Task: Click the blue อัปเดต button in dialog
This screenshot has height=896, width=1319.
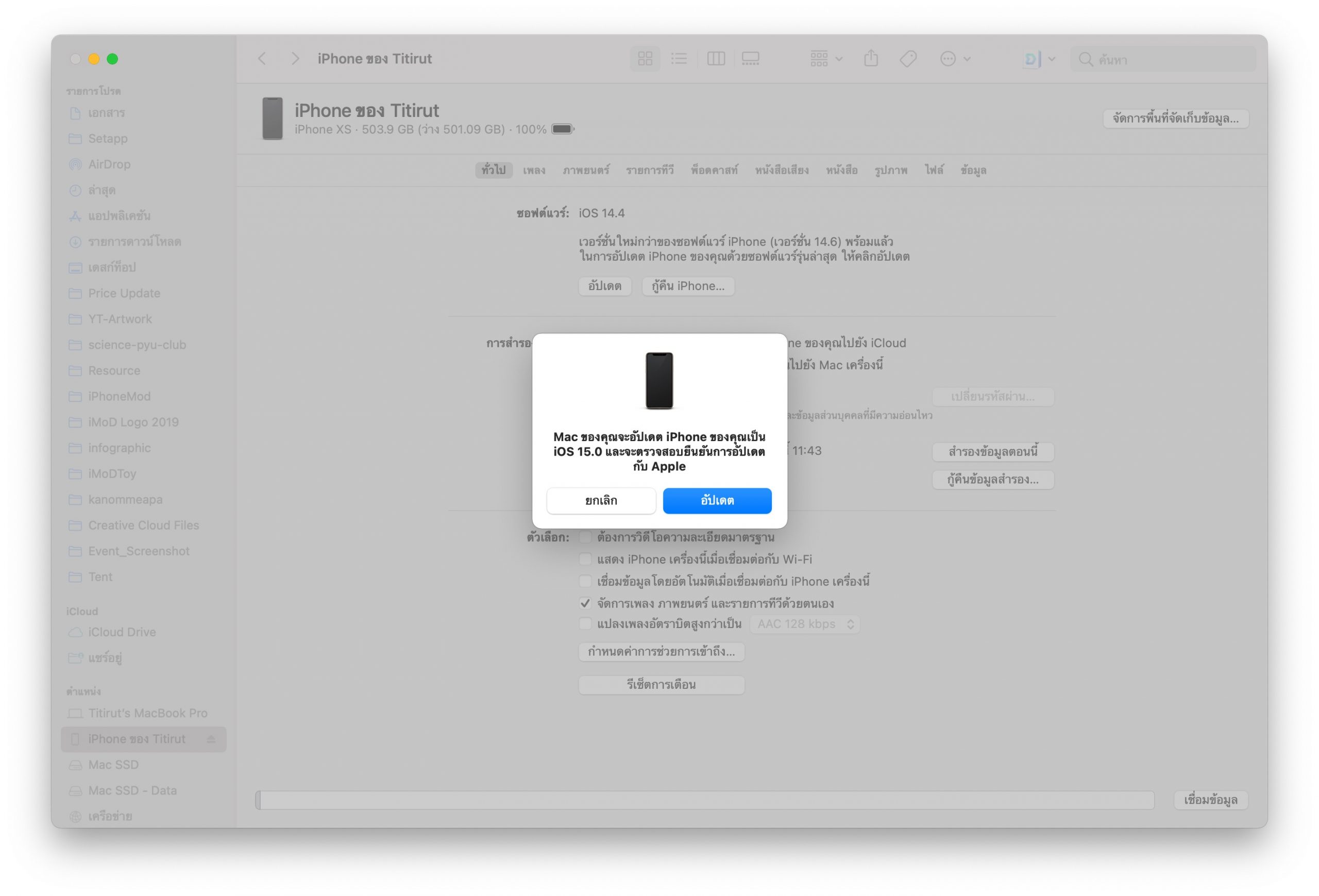Action: pyautogui.click(x=717, y=500)
